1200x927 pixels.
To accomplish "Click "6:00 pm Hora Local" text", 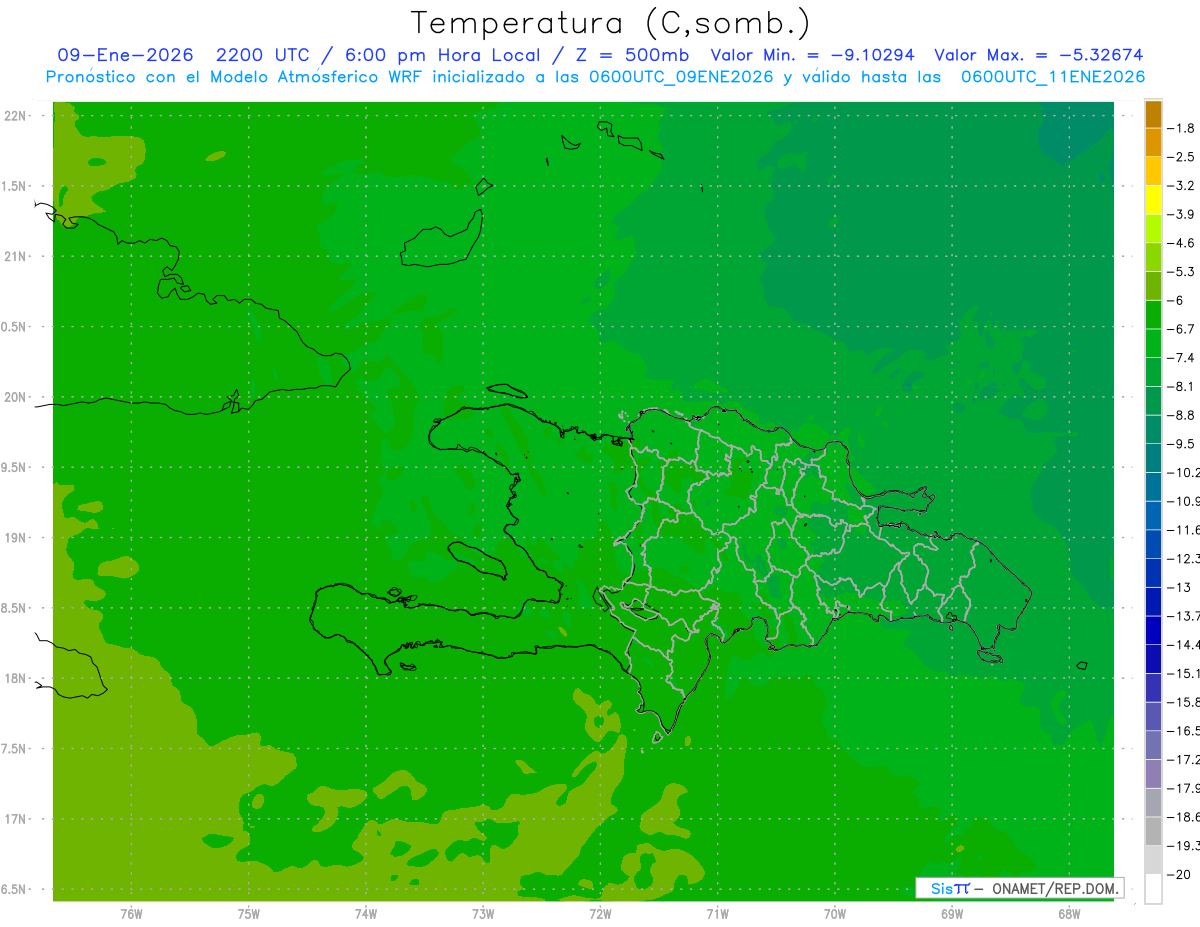I will click(443, 56).
